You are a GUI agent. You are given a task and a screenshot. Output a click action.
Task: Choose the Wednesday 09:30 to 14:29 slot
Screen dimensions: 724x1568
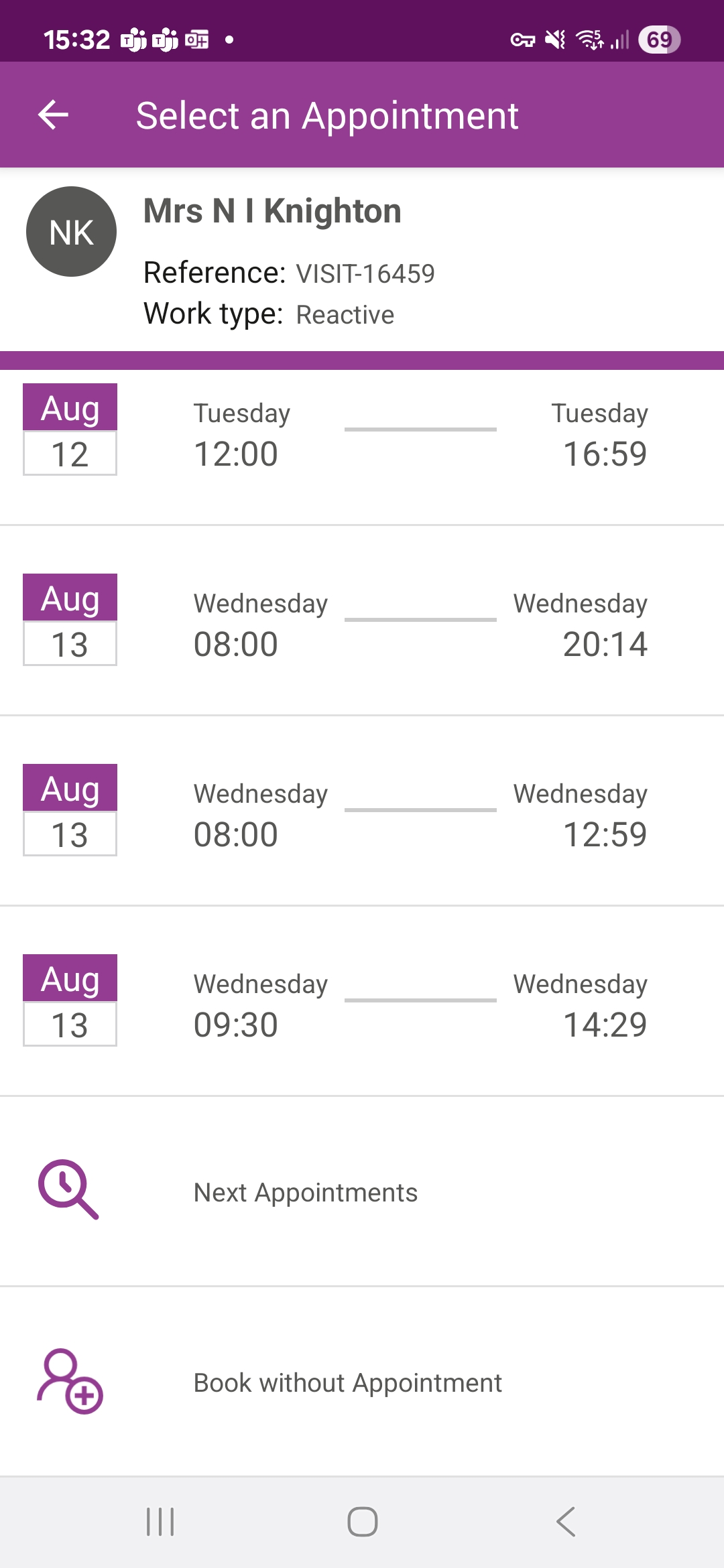click(420, 1006)
